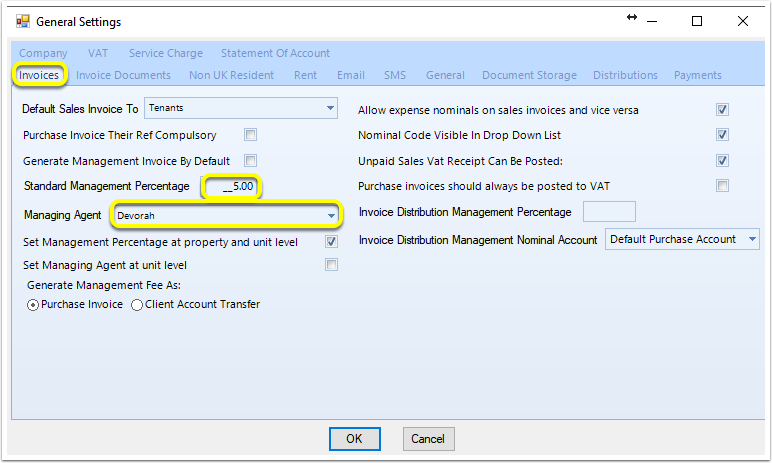
Task: Click the Cancel button
Action: pyautogui.click(x=428, y=439)
